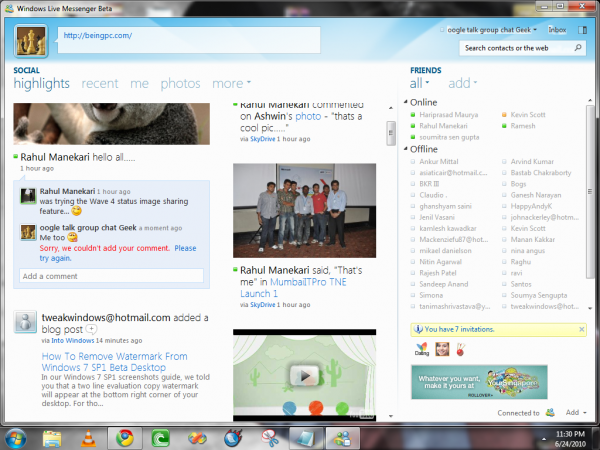This screenshot has width=600, height=450.
Task: Click Rahul Manekari's comment avatar
Action: coord(28,196)
